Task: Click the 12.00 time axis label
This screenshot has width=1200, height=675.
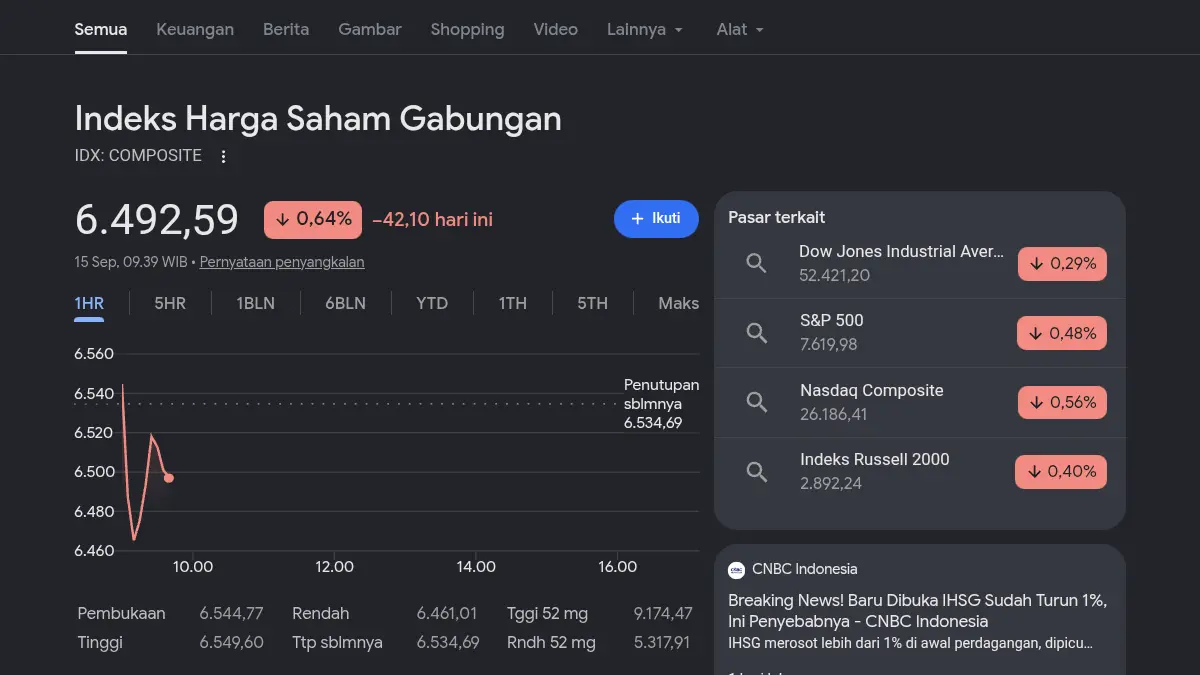Action: [x=334, y=567]
